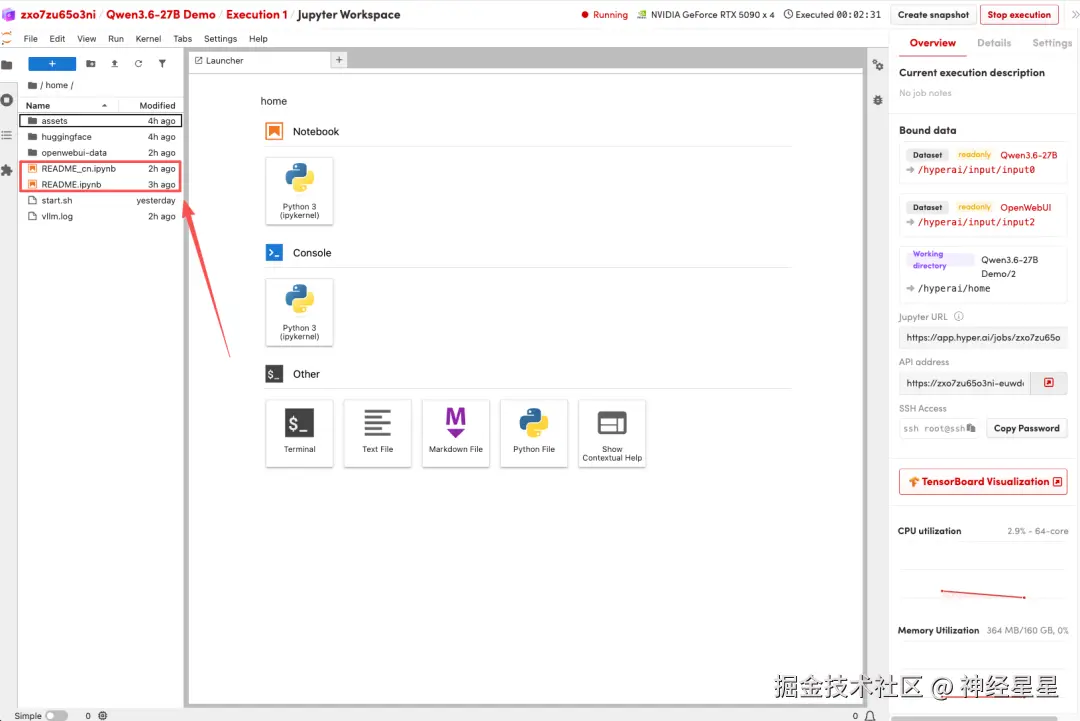The width and height of the screenshot is (1080, 721).
Task: Click the Jupyter URL info icon
Action: pyautogui.click(x=959, y=317)
